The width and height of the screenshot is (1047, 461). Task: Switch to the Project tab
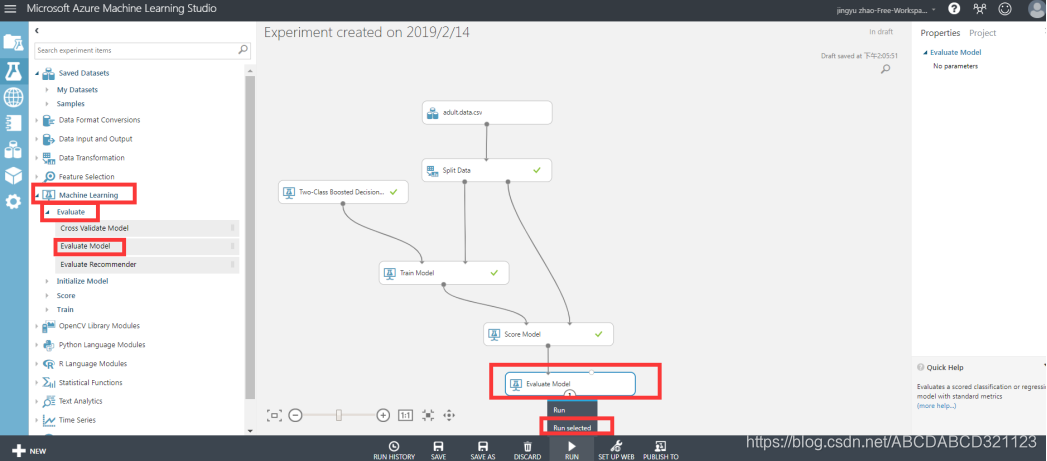point(982,33)
